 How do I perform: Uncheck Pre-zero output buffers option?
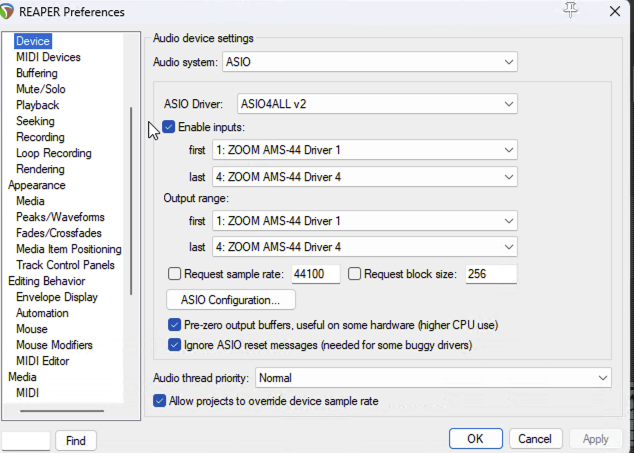pyautogui.click(x=175, y=325)
